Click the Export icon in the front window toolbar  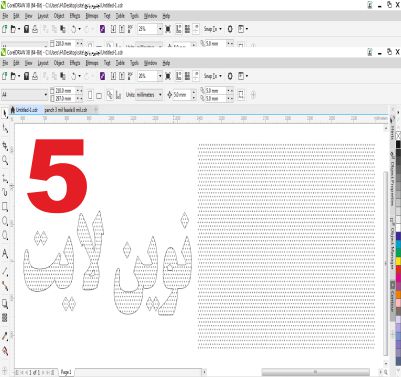point(122,76)
